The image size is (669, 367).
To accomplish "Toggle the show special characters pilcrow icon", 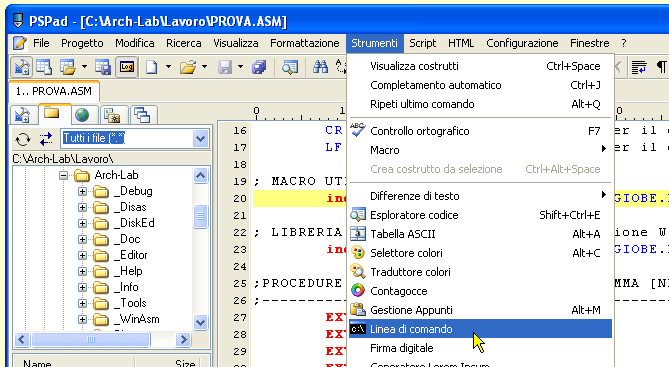I will (x=661, y=67).
